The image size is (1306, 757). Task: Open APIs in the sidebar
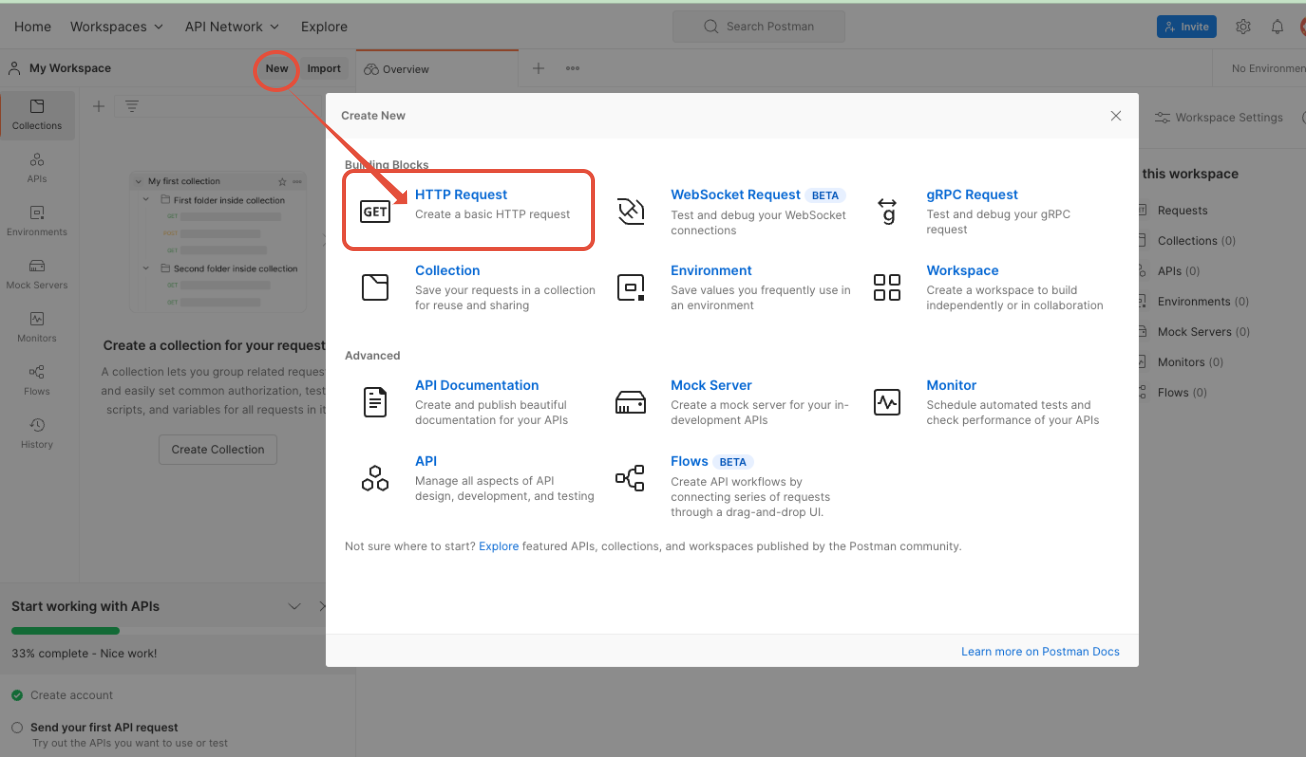(x=37, y=168)
